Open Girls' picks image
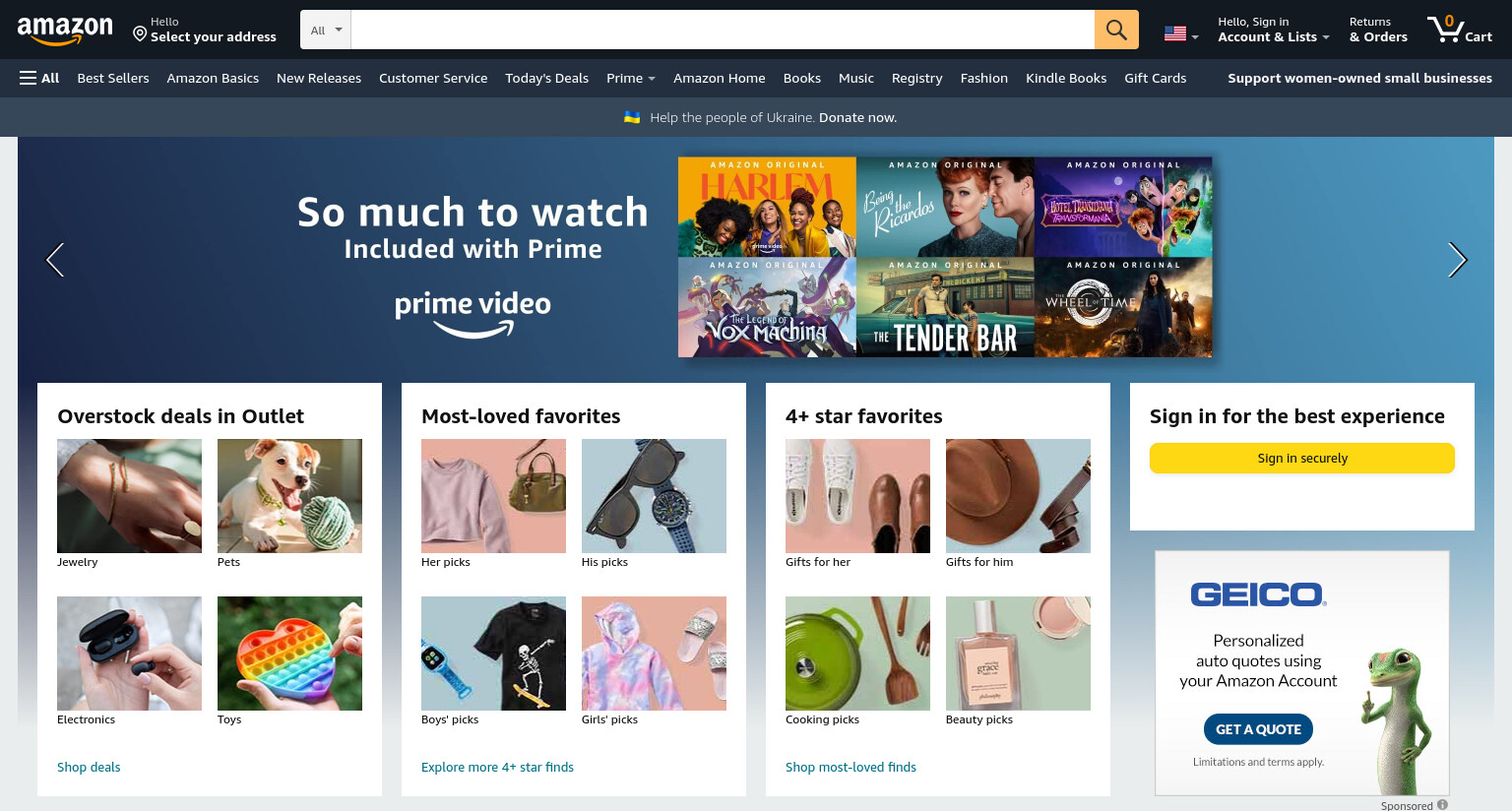Image resolution: width=1512 pixels, height=811 pixels. point(654,654)
